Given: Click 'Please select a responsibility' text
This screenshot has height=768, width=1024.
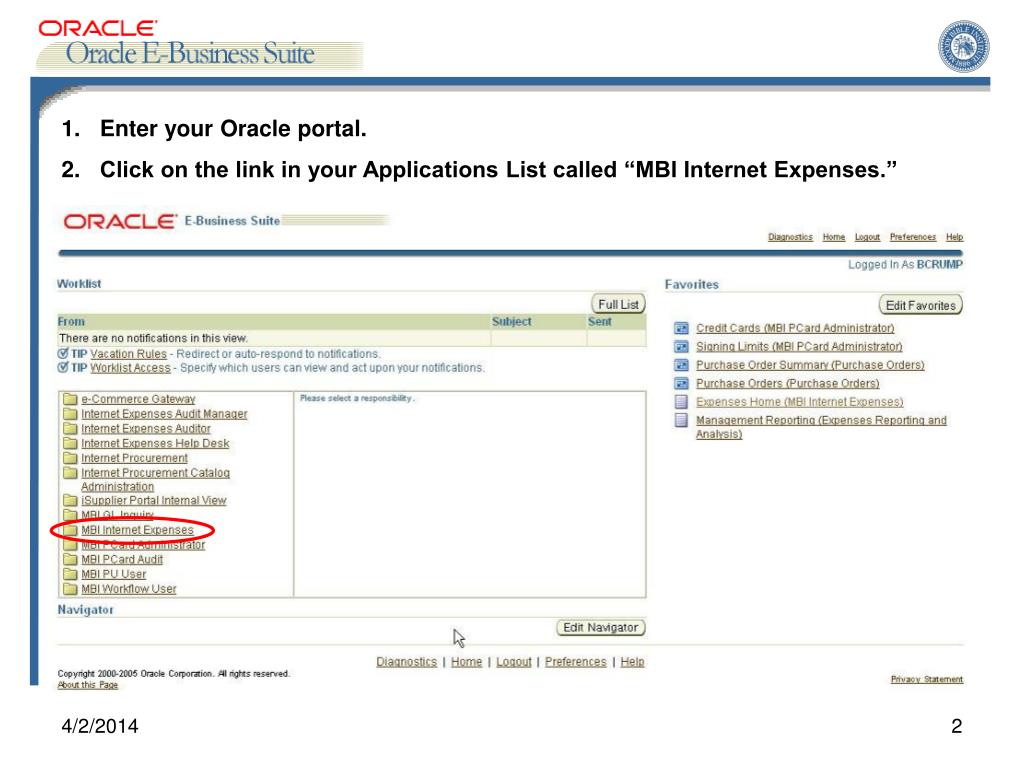Looking at the screenshot, I should [x=357, y=398].
